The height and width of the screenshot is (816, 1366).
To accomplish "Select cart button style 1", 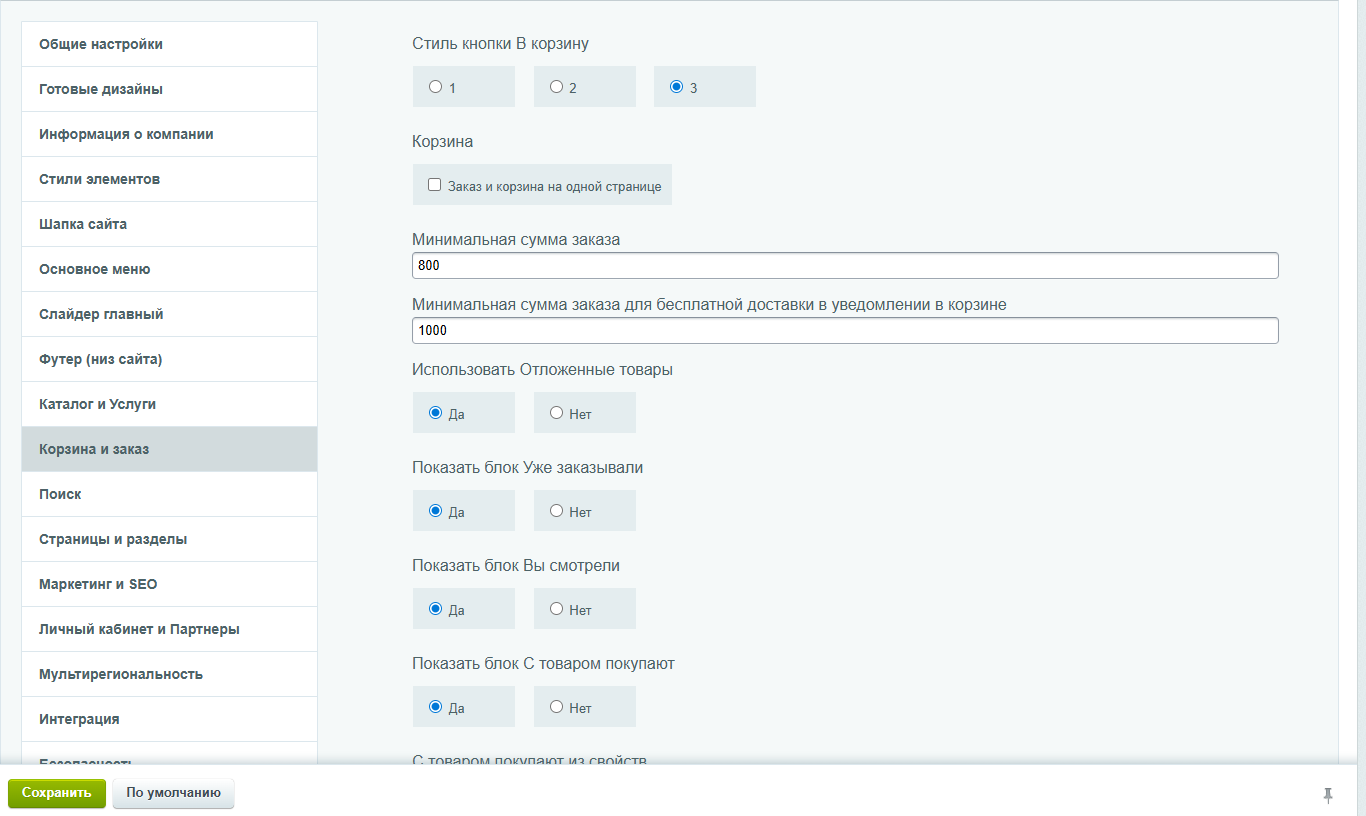I will tap(435, 87).
